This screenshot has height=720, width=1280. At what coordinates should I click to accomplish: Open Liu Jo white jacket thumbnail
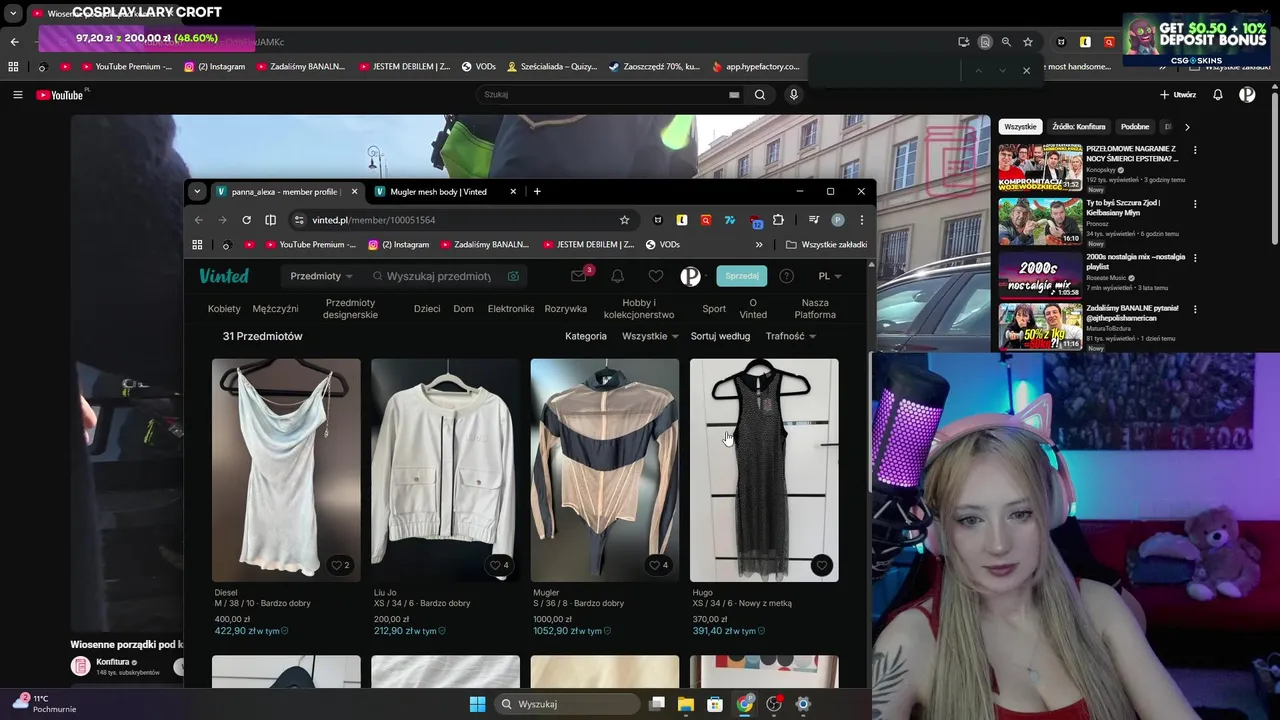(x=446, y=470)
